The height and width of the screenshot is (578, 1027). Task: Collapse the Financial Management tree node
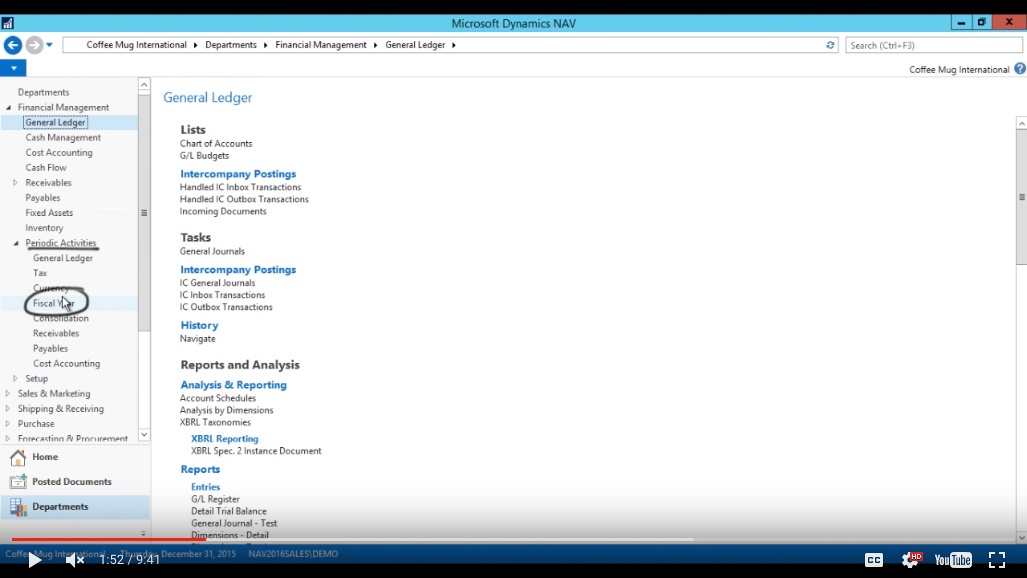pos(9,107)
